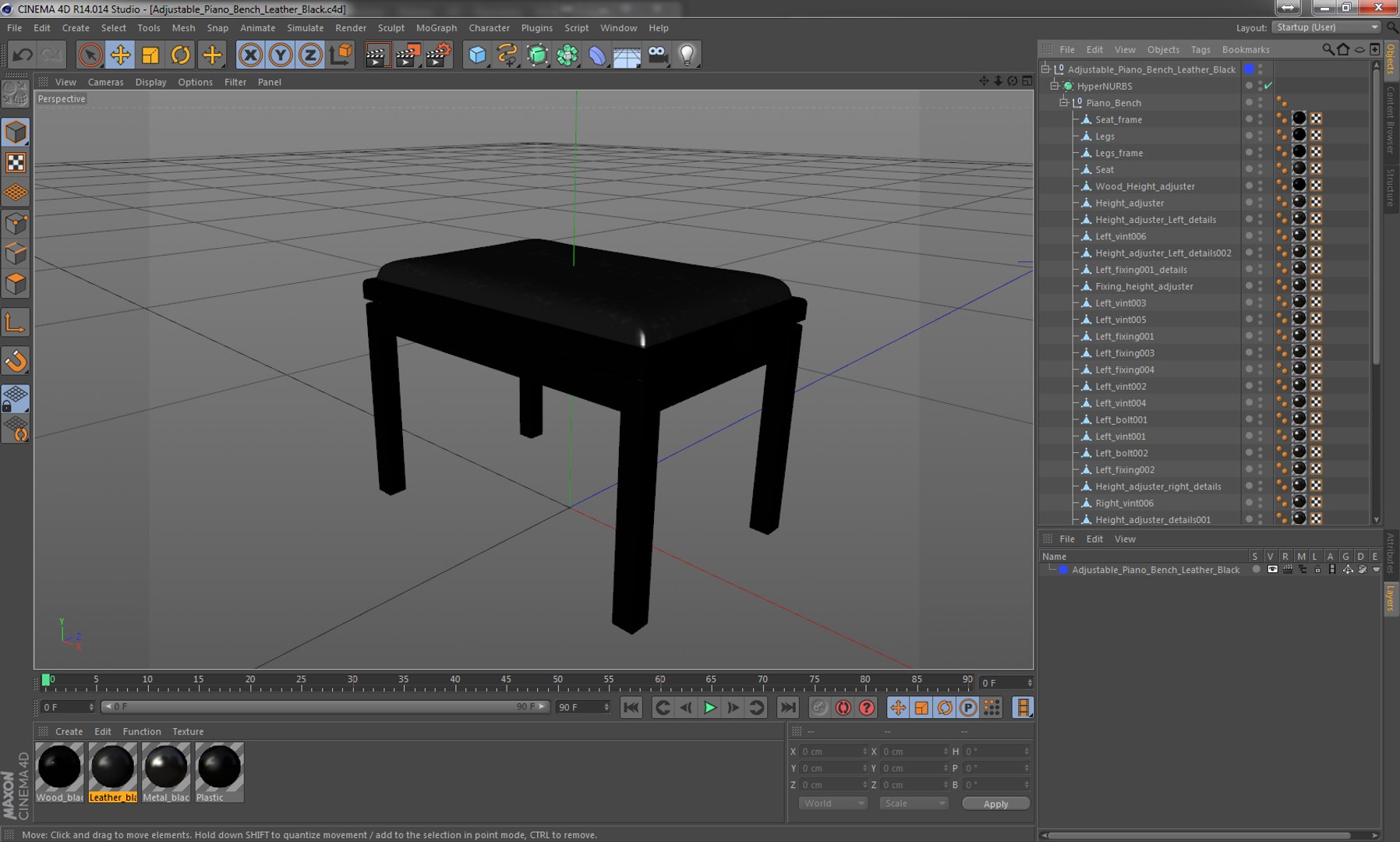The height and width of the screenshot is (842, 1400).
Task: Open the viewport Cameras menu
Action: (x=105, y=82)
